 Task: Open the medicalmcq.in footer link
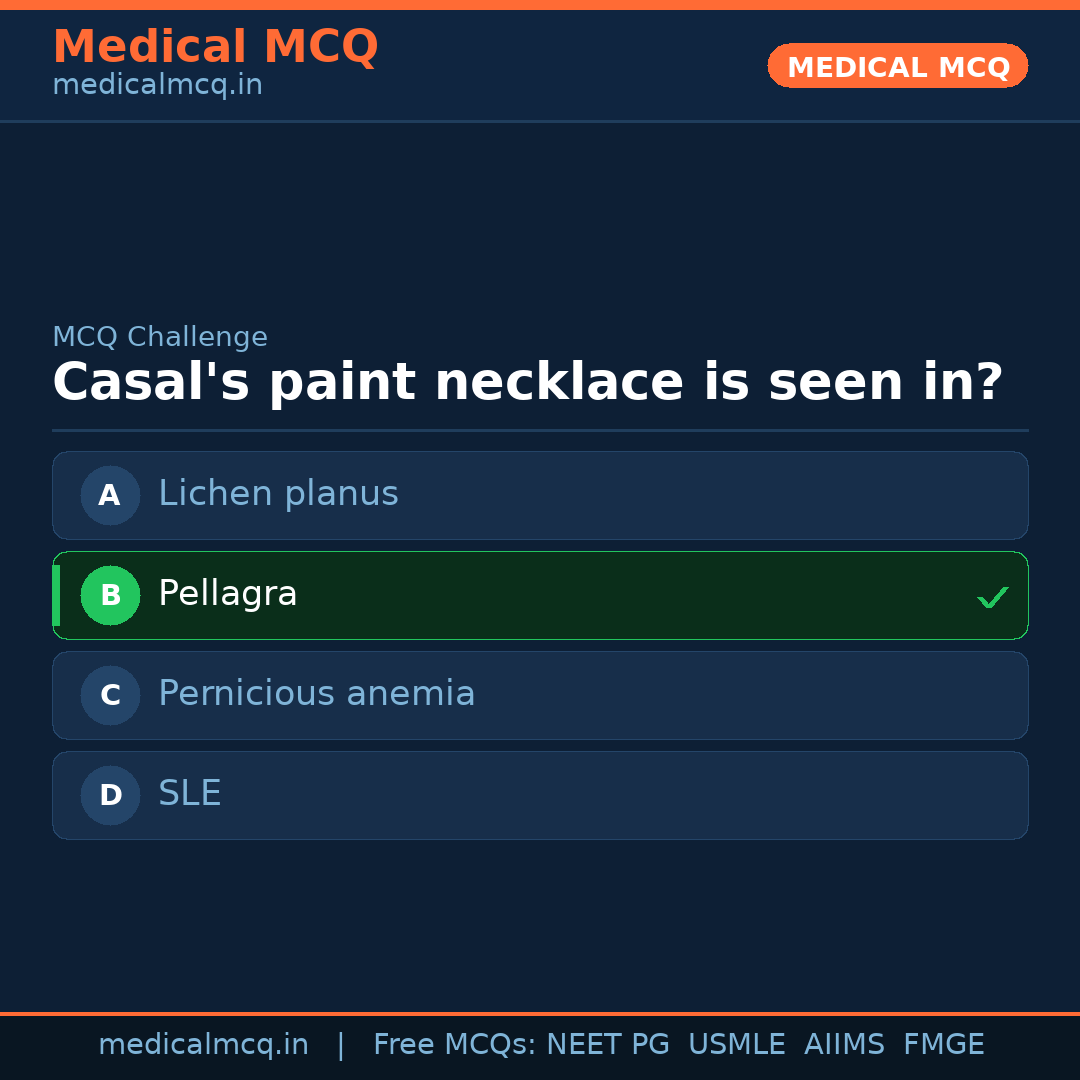(204, 1043)
